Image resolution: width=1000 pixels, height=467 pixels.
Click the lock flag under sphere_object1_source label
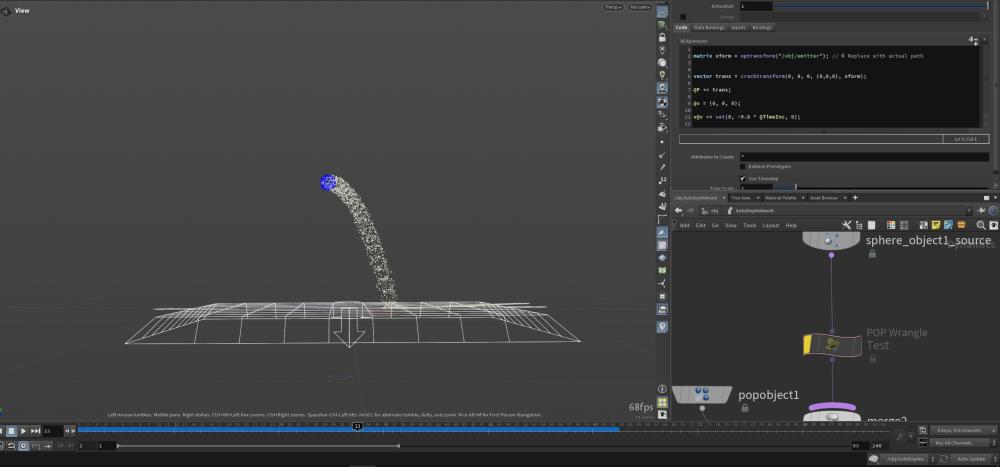872,254
